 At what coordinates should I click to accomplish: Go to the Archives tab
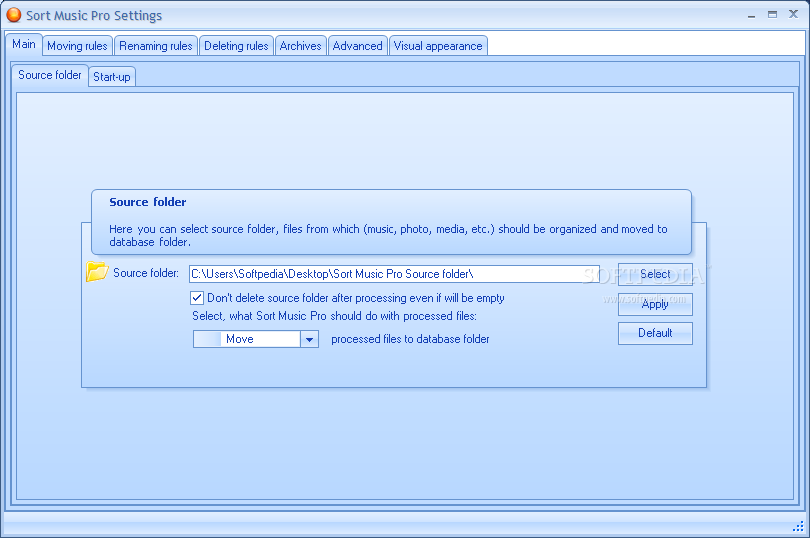[x=301, y=46]
